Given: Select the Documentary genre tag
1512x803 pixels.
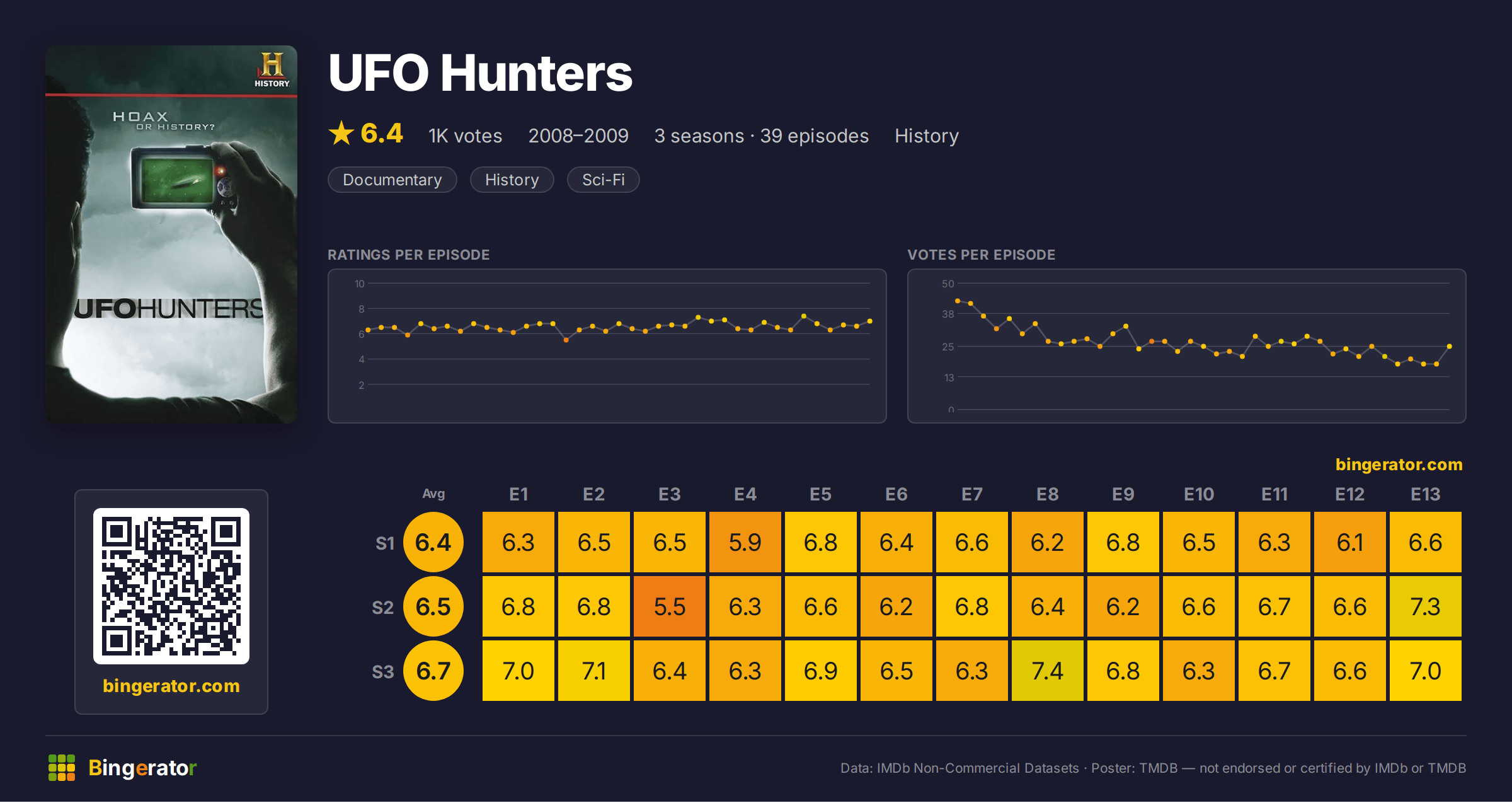Looking at the screenshot, I should (392, 180).
